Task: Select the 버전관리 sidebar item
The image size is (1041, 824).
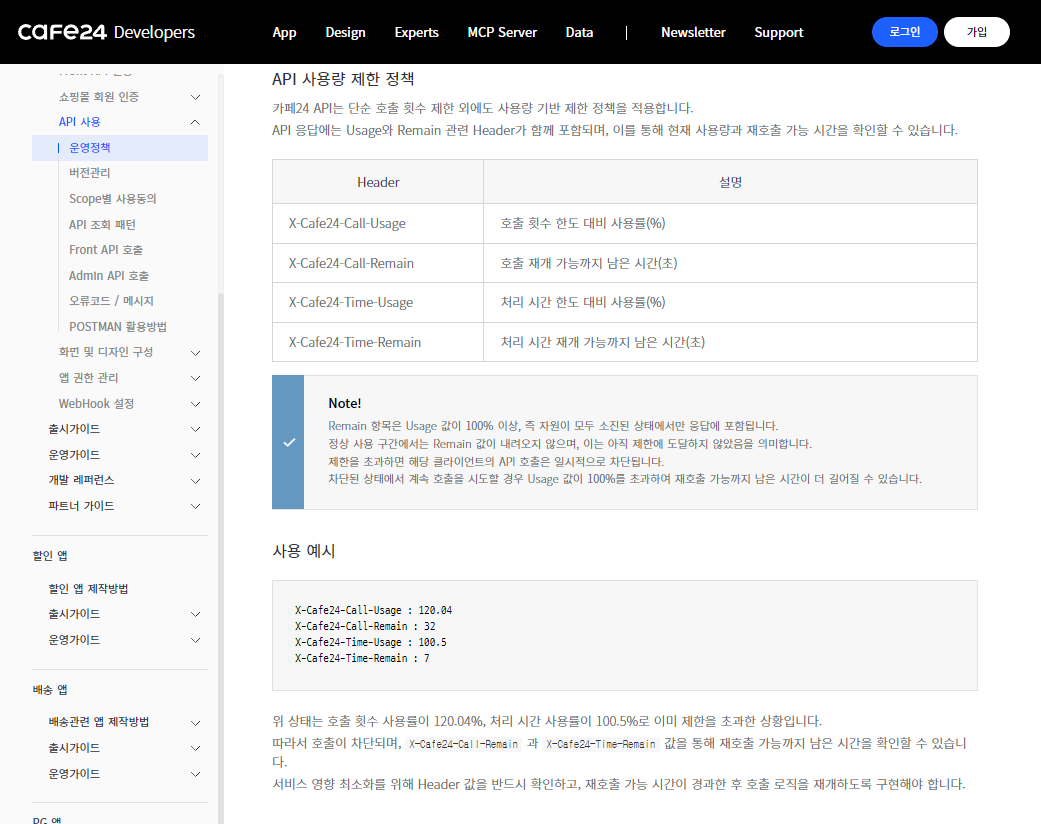Action: pos(90,173)
